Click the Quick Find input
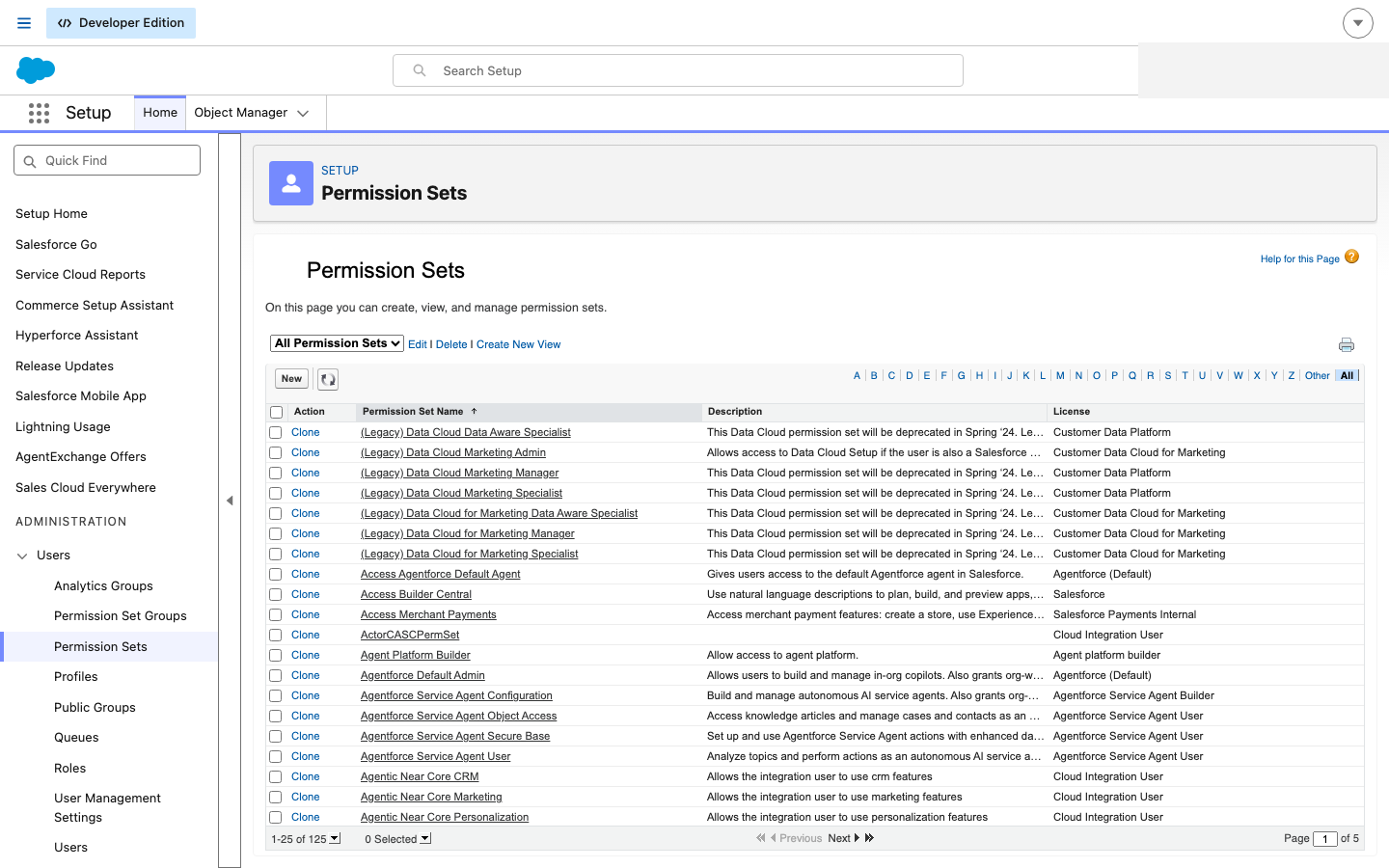The height and width of the screenshot is (868, 1389). (x=107, y=160)
